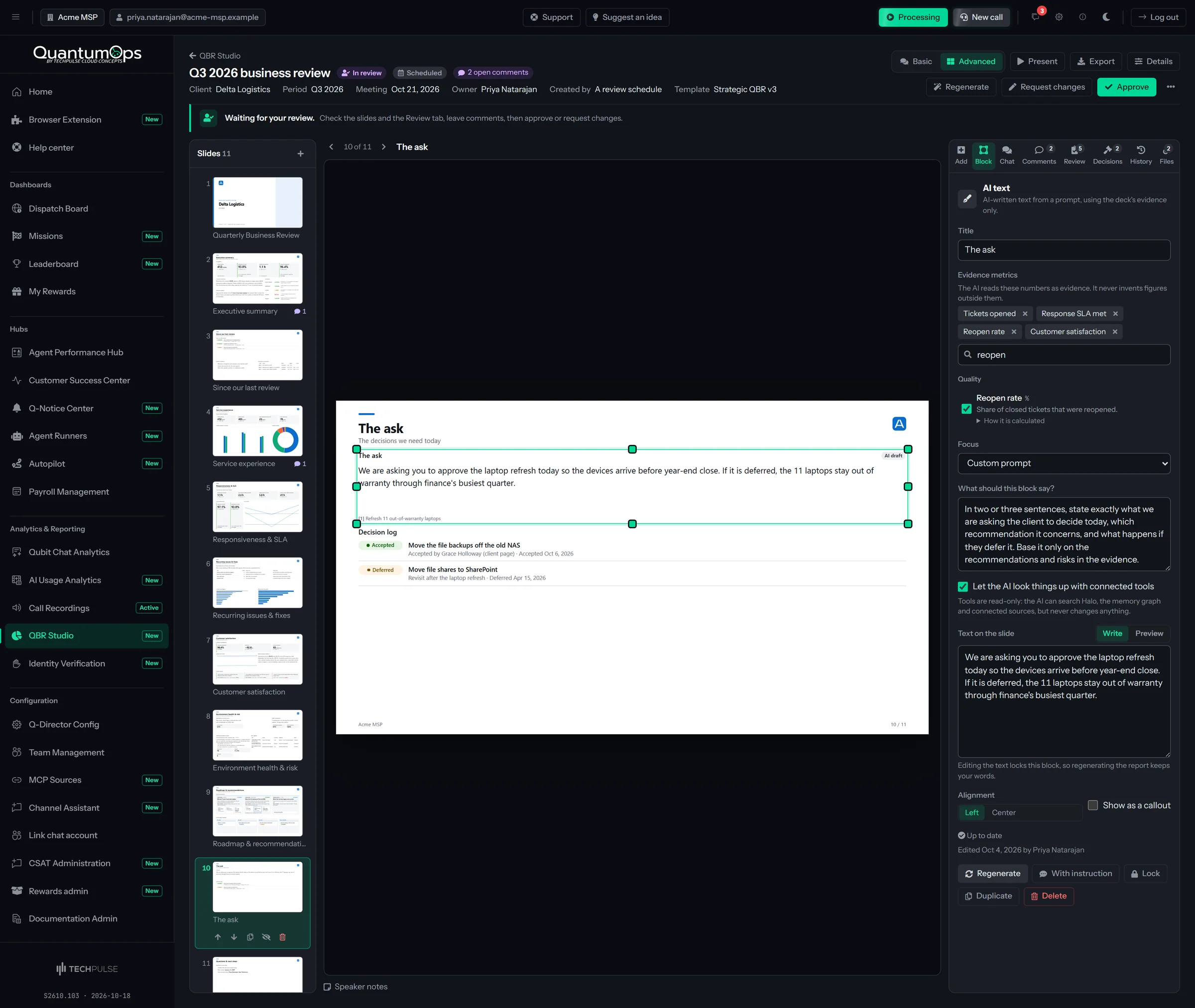This screenshot has width=1195, height=1008.
Task: Open the Acme MSP organization selector
Action: (73, 17)
